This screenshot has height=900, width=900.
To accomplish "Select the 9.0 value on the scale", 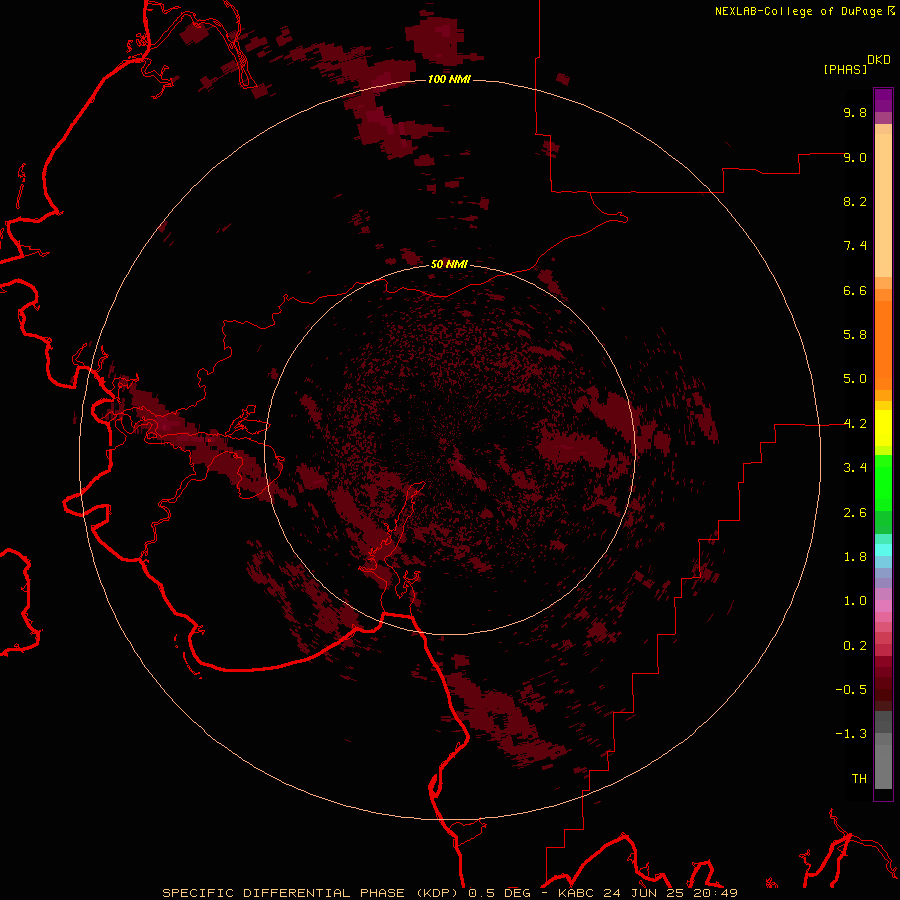I will pyautogui.click(x=855, y=157).
